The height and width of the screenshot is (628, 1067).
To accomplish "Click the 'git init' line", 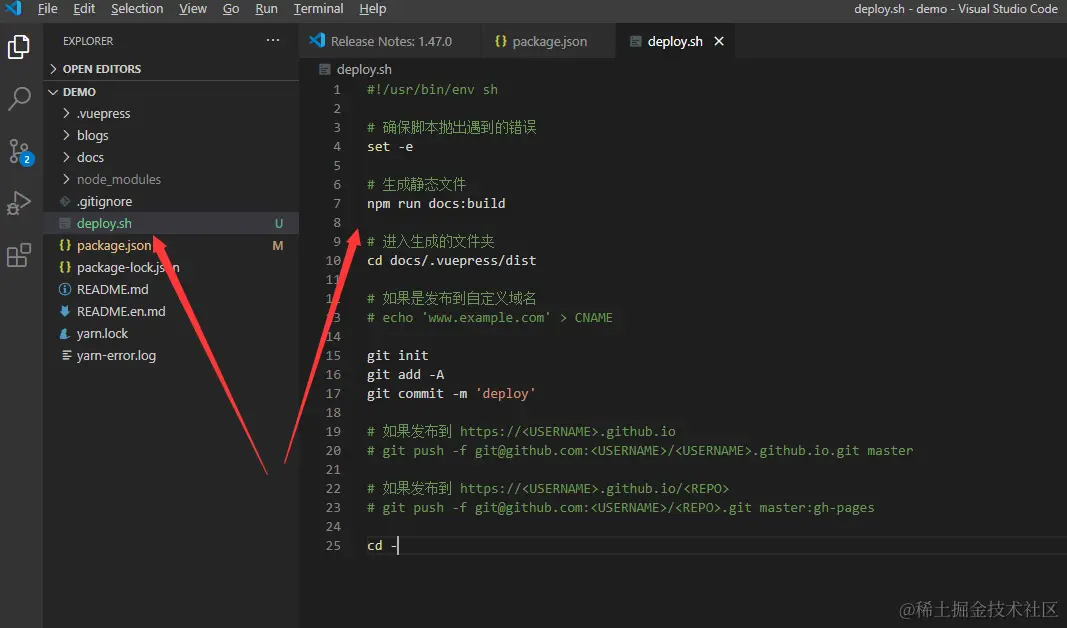I will click(397, 355).
